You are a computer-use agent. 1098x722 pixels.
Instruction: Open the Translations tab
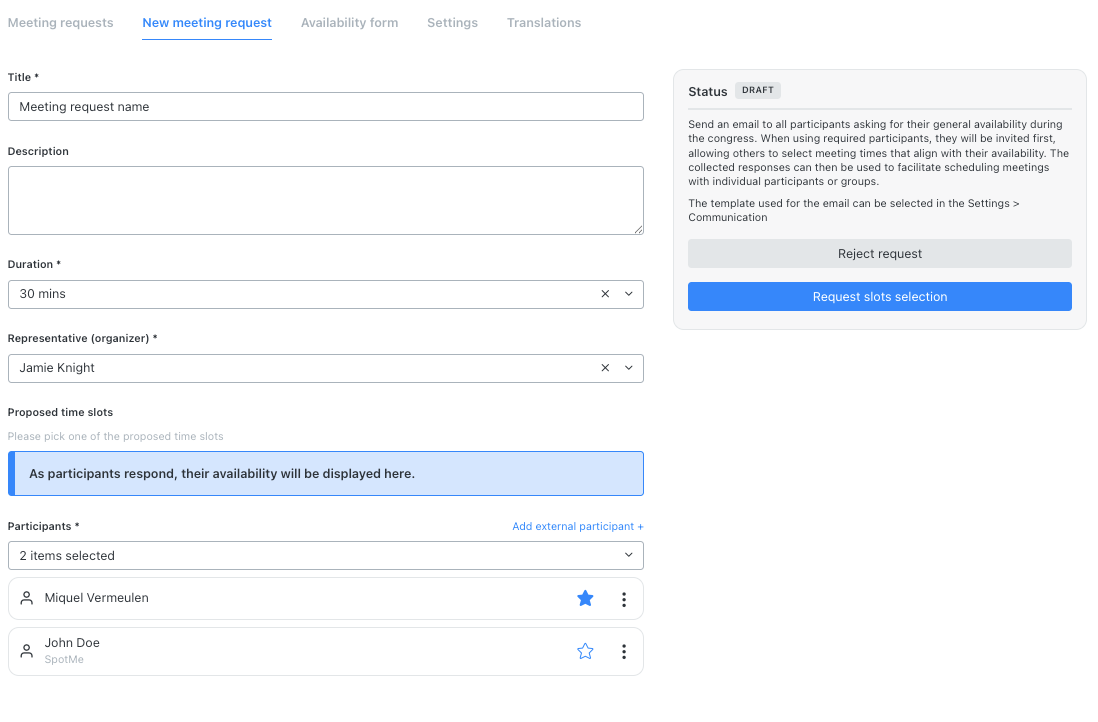click(544, 22)
